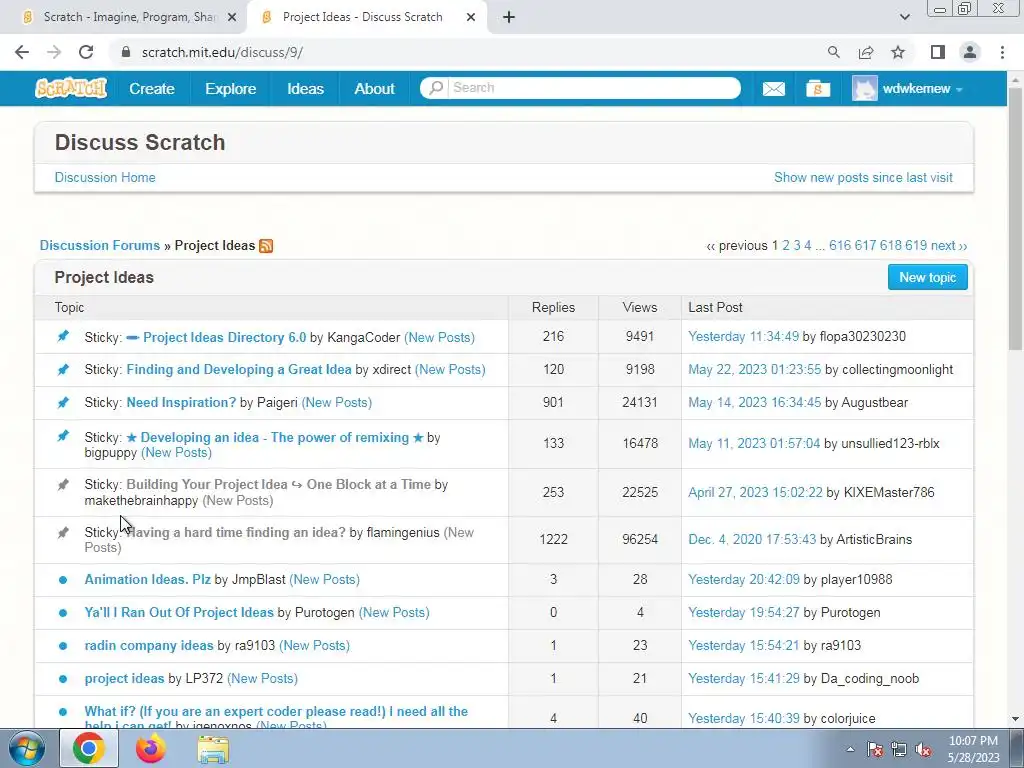1024x768 pixels.
Task: Open a new browser tab with the plus icon
Action: (509, 18)
